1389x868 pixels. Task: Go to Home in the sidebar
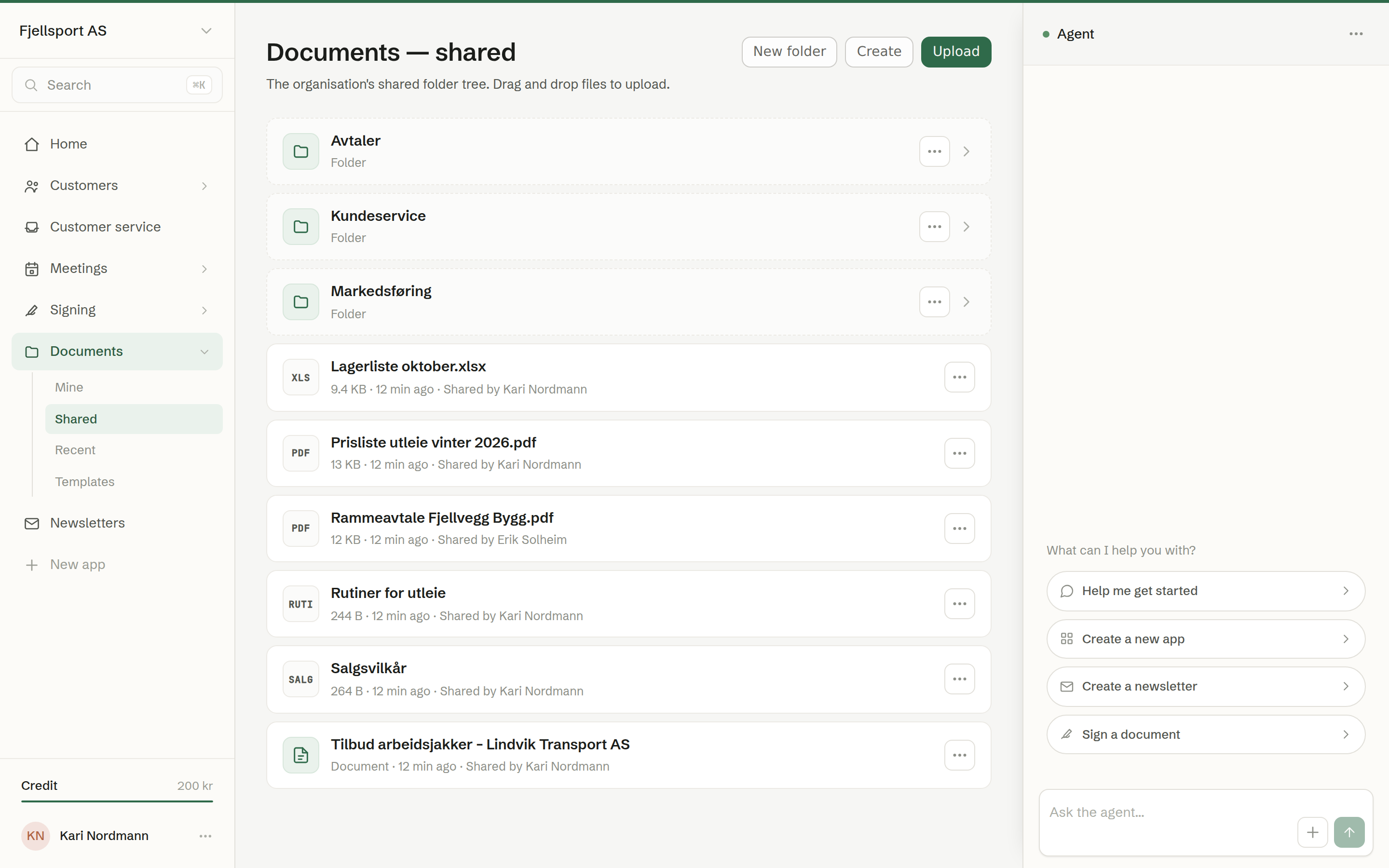(x=117, y=144)
